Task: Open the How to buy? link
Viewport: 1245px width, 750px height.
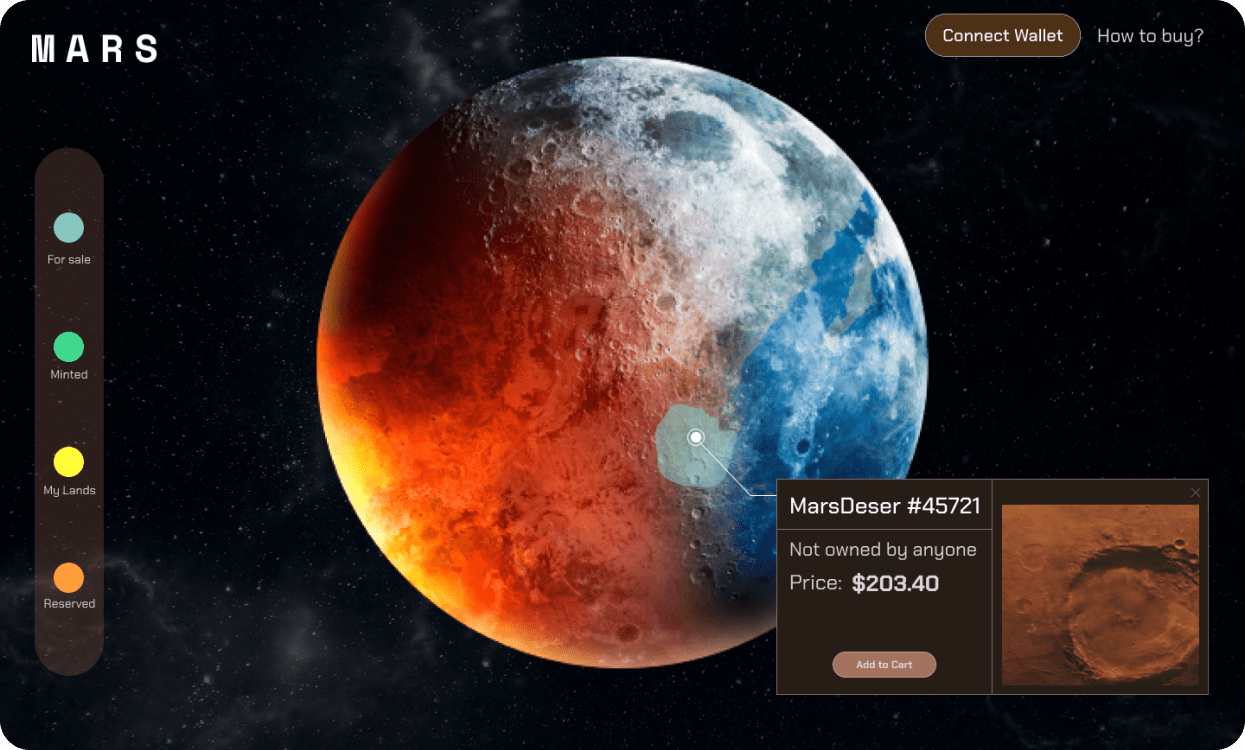Action: pos(1150,36)
